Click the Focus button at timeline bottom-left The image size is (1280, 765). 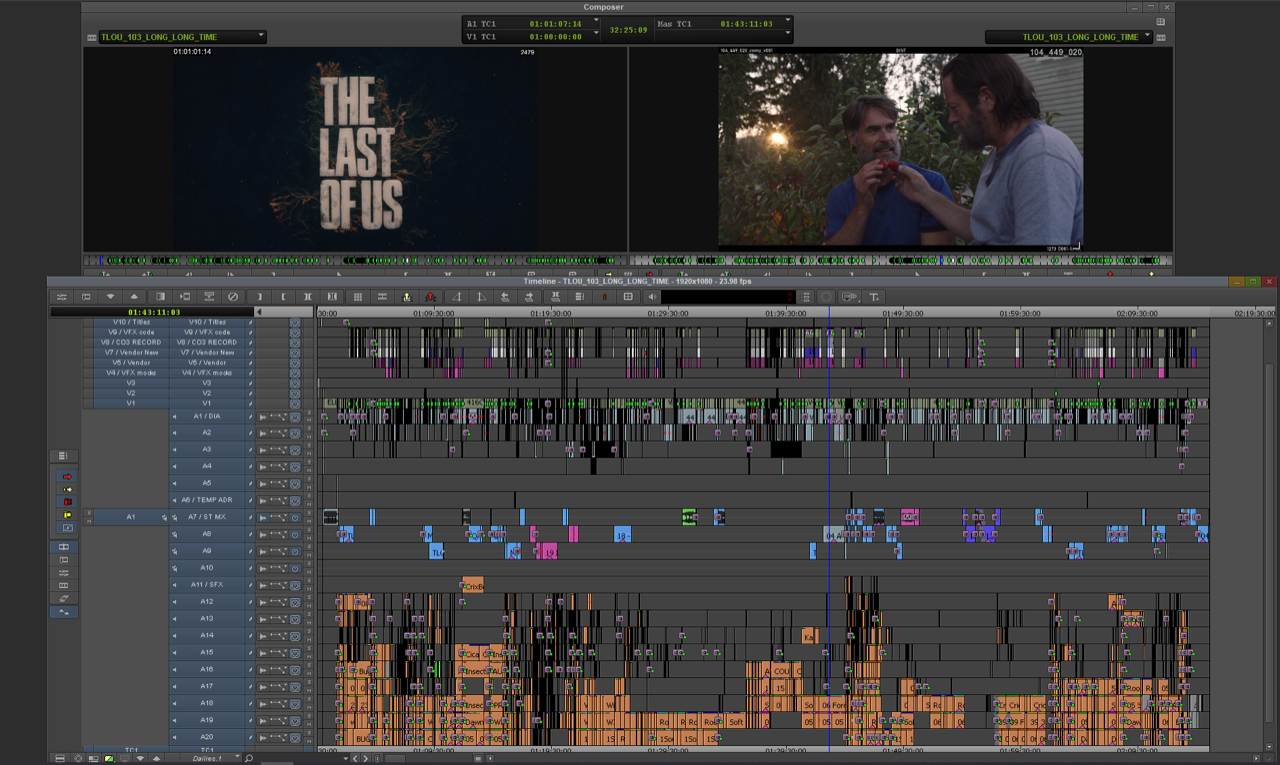click(77, 759)
